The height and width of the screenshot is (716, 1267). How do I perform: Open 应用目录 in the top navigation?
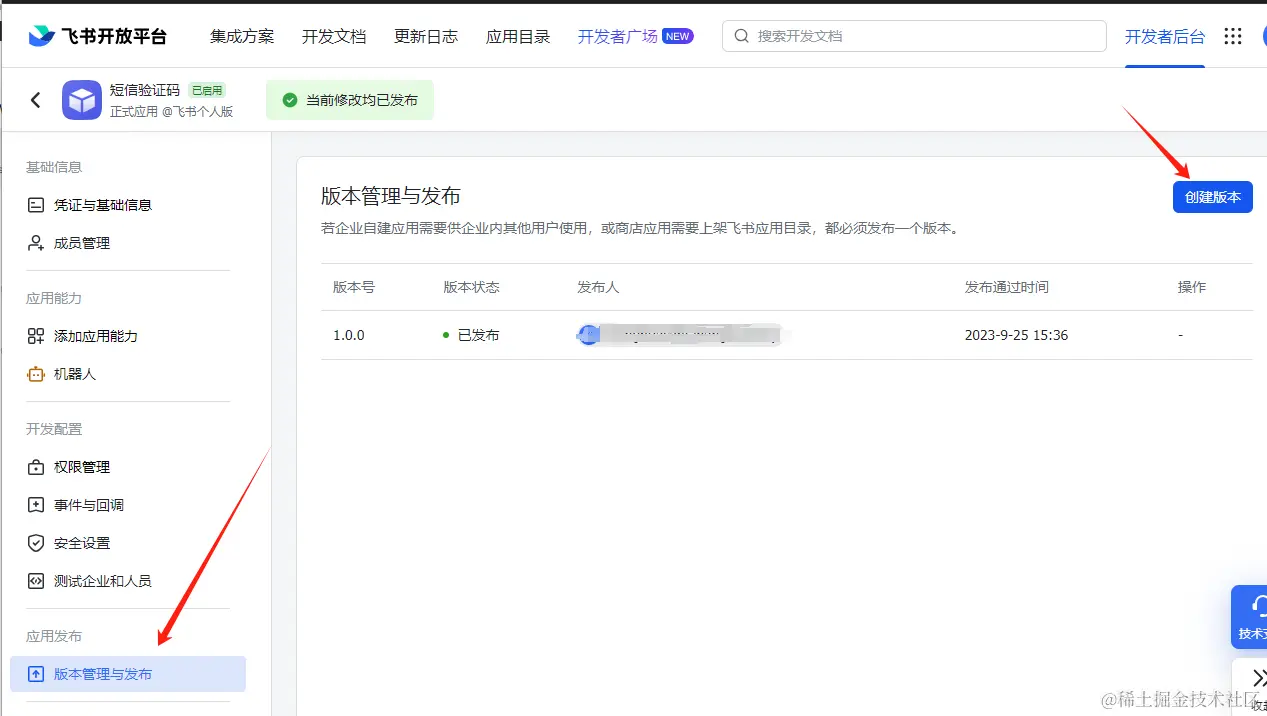click(x=518, y=36)
